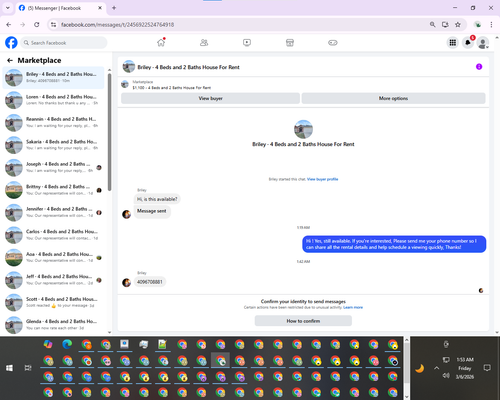Open the Briley conversation in the list
The image size is (500, 400).
(53, 77)
